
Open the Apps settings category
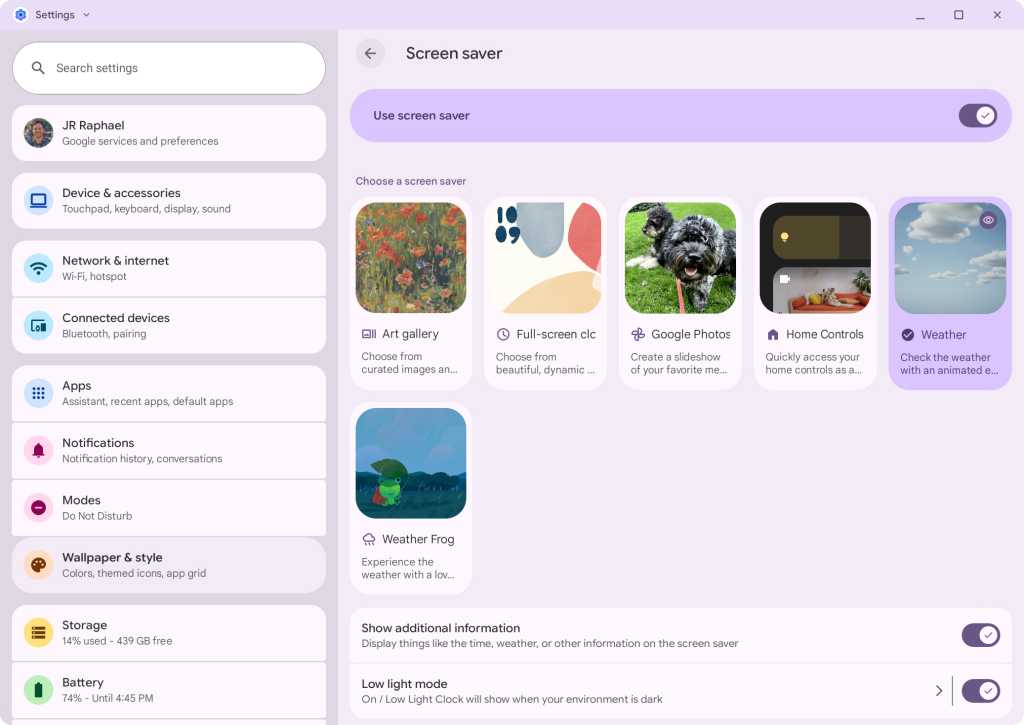coord(168,394)
